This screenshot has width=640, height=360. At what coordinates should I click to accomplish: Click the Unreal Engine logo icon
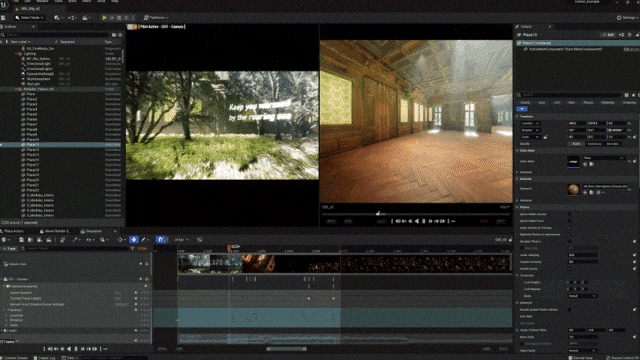pos(4,4)
